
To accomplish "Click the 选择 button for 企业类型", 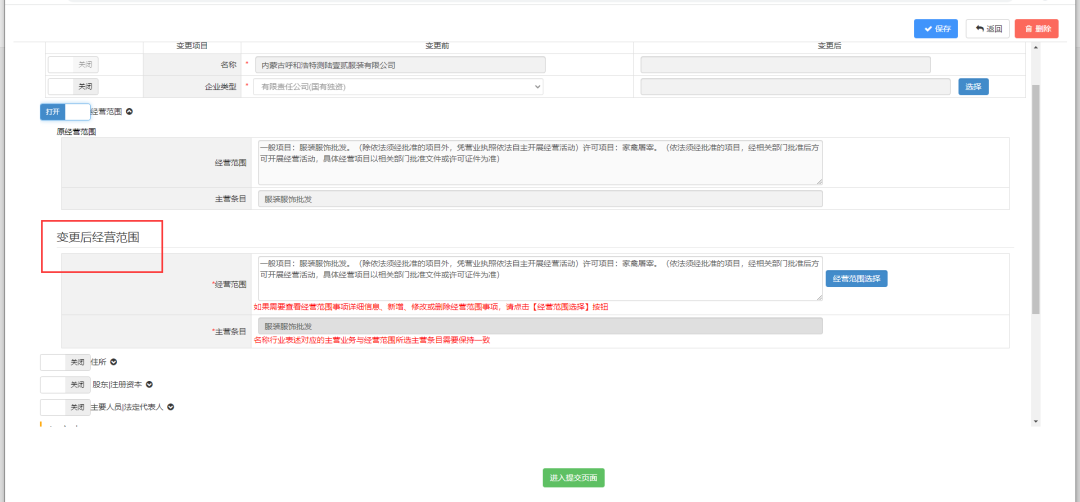I will (973, 87).
